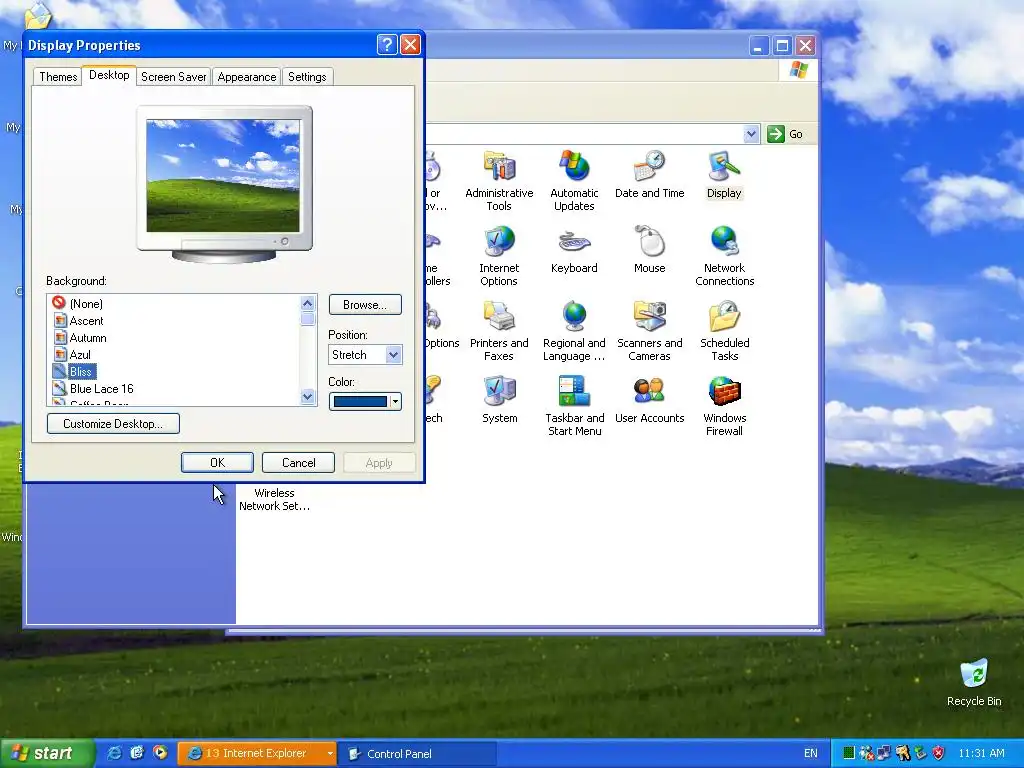This screenshot has height=768, width=1024.
Task: Switch to the Appearance tab
Action: tap(247, 76)
